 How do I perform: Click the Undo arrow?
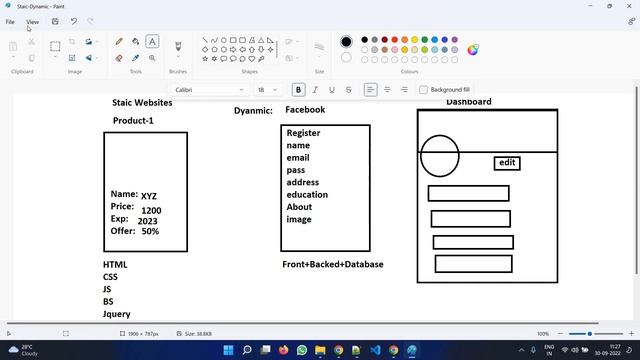[x=73, y=22]
